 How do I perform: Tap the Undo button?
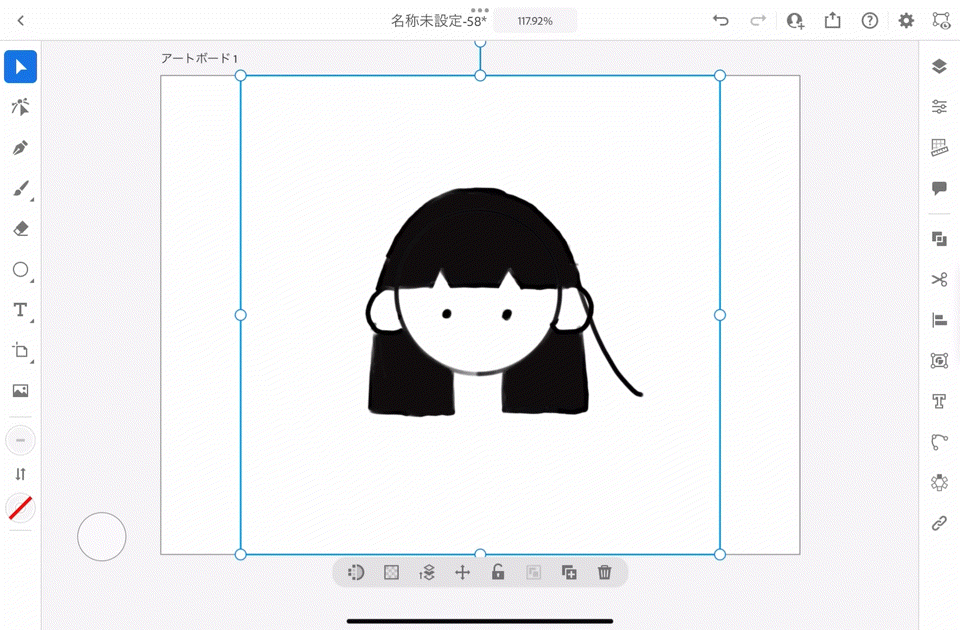[x=720, y=21]
